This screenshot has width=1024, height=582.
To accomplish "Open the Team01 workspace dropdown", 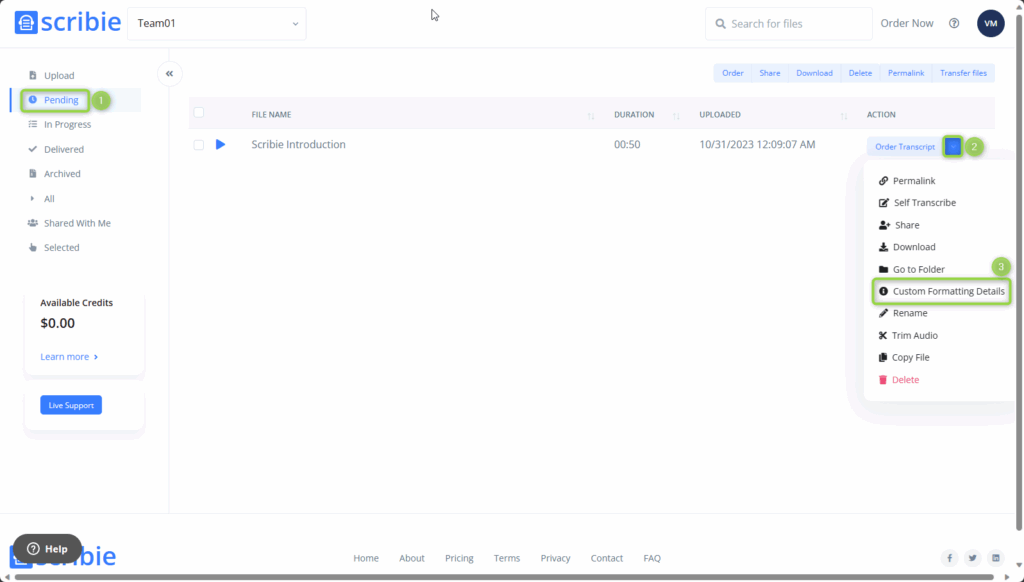I will [216, 23].
